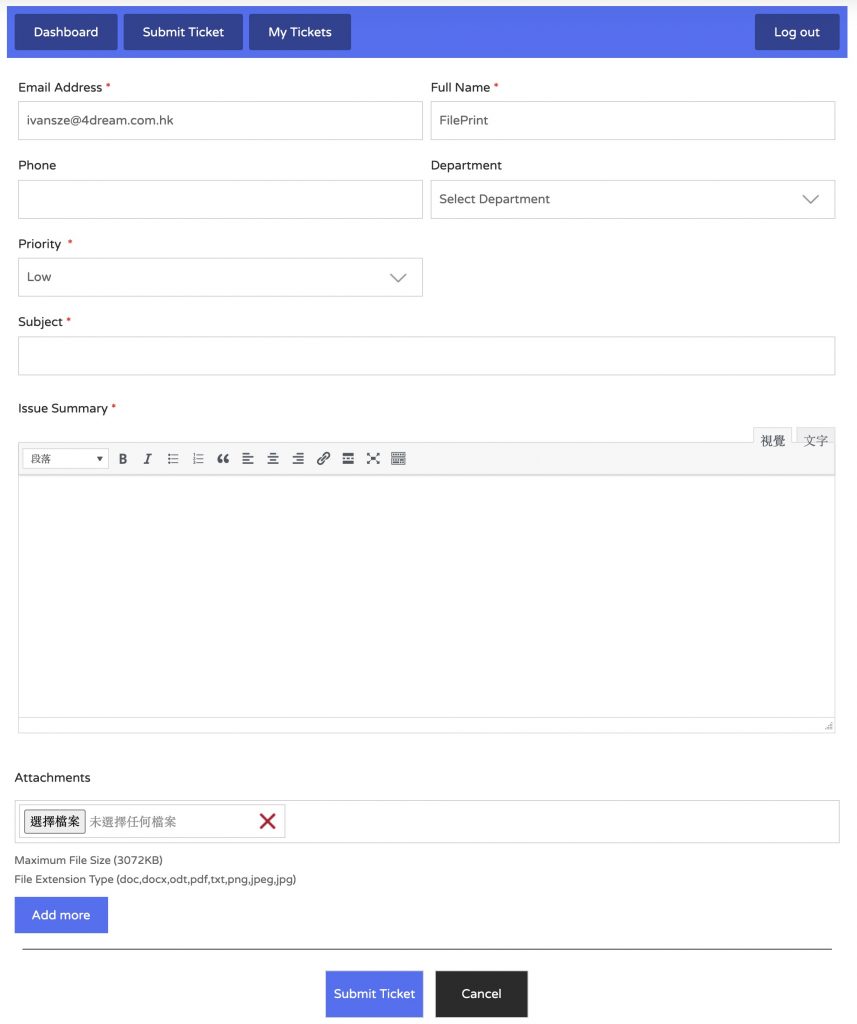Click the 選擇檔案 choose file button

(x=55, y=822)
